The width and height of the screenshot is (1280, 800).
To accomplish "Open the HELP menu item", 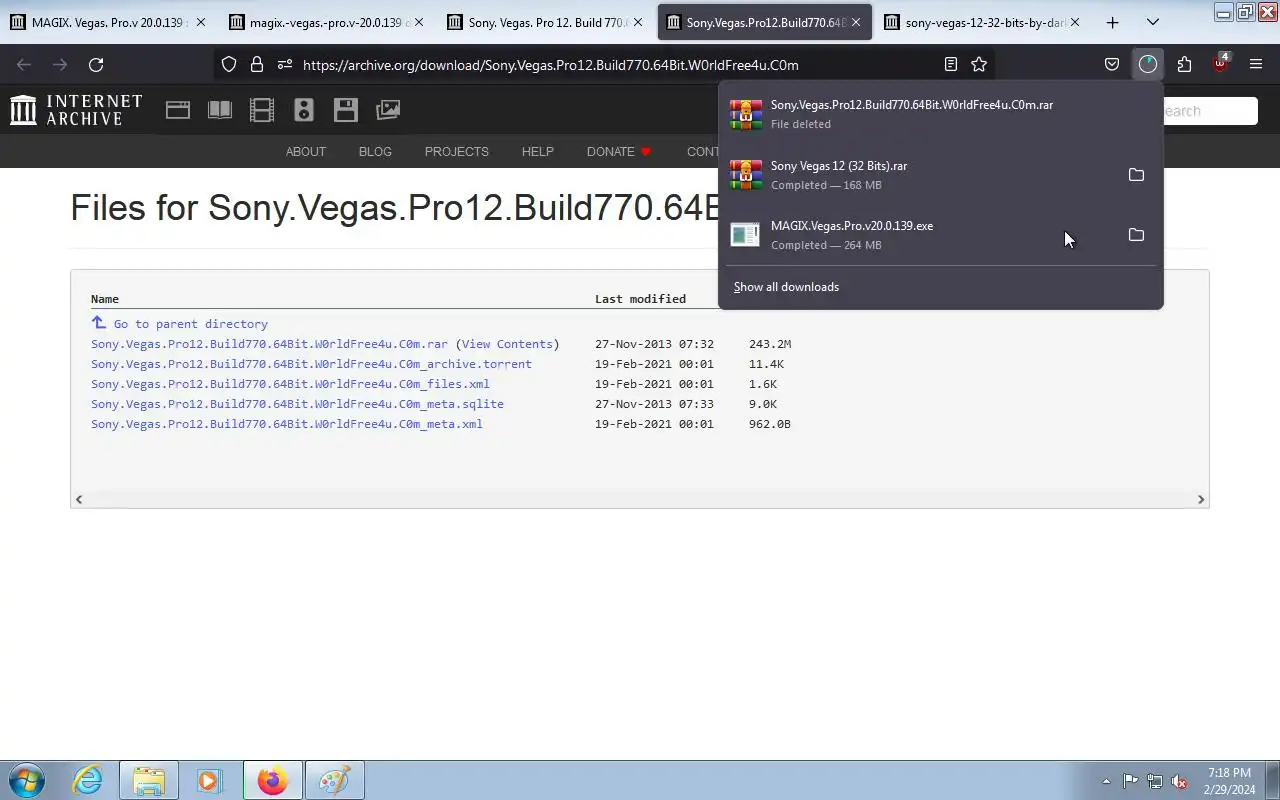I will pyautogui.click(x=537, y=152).
